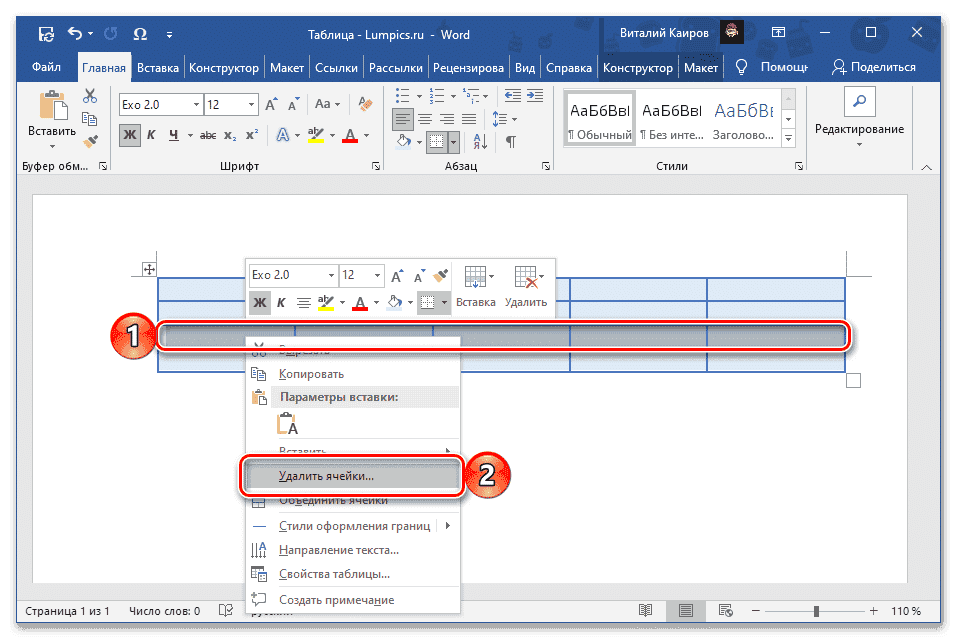Apply a numbered list
This screenshot has height=639, width=957.
click(435, 96)
